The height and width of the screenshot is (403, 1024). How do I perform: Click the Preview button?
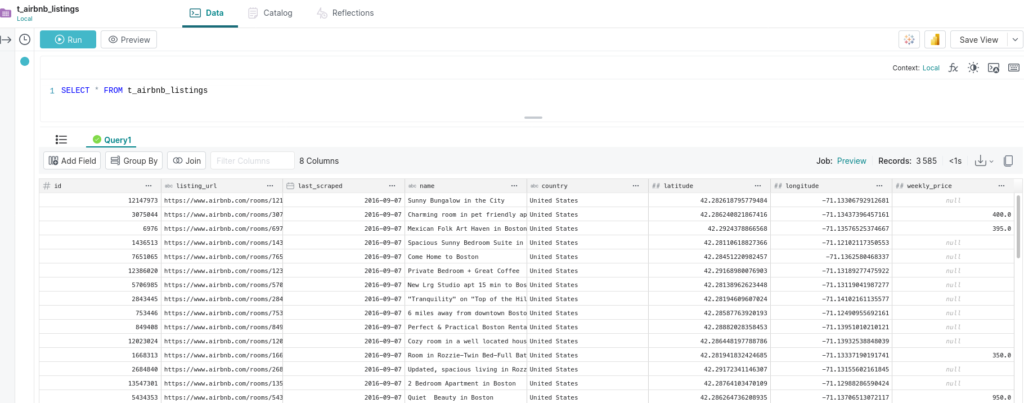[x=129, y=39]
